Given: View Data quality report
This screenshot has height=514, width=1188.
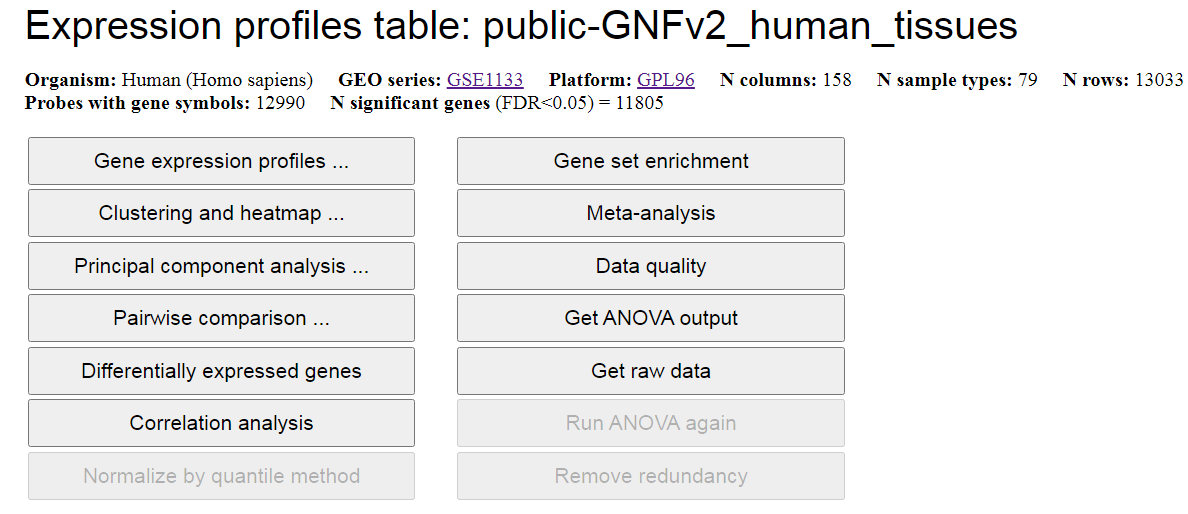Looking at the screenshot, I should pyautogui.click(x=651, y=266).
